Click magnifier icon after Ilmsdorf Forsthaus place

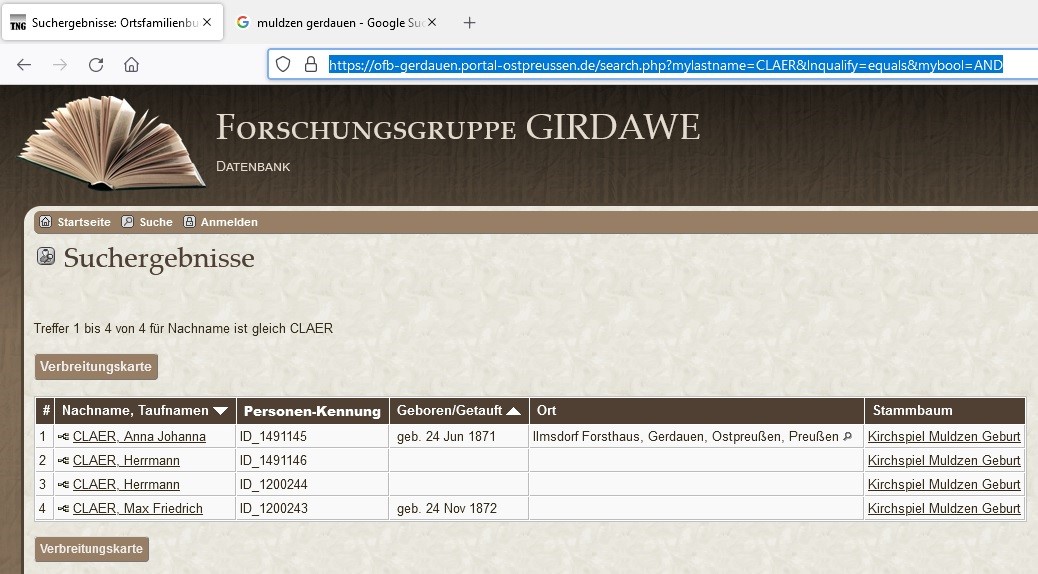(848, 437)
